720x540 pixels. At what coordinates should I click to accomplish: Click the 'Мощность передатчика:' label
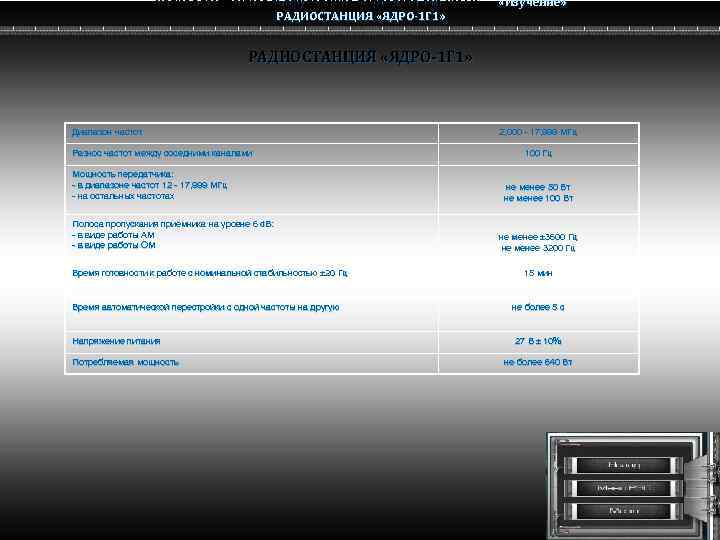pyautogui.click(x=123, y=174)
